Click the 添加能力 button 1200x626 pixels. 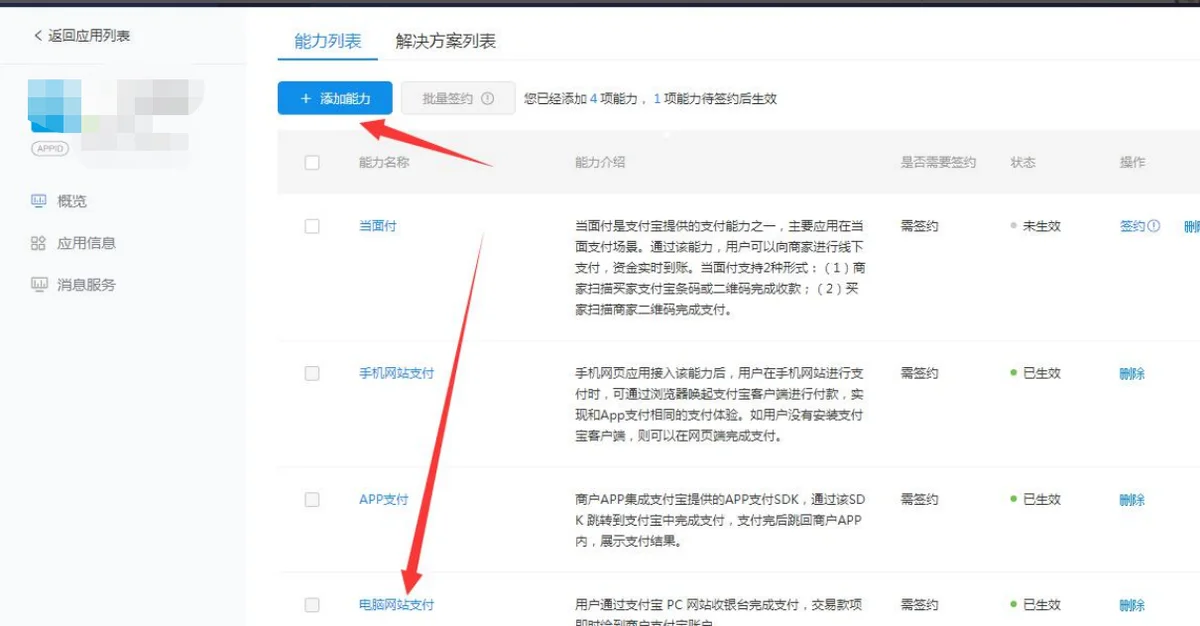coord(335,98)
